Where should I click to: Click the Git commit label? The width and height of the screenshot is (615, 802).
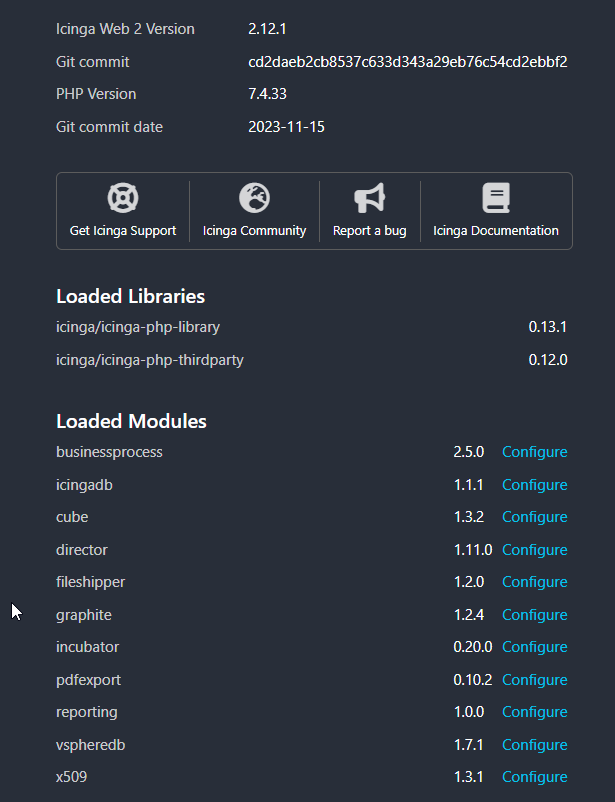[92, 62]
